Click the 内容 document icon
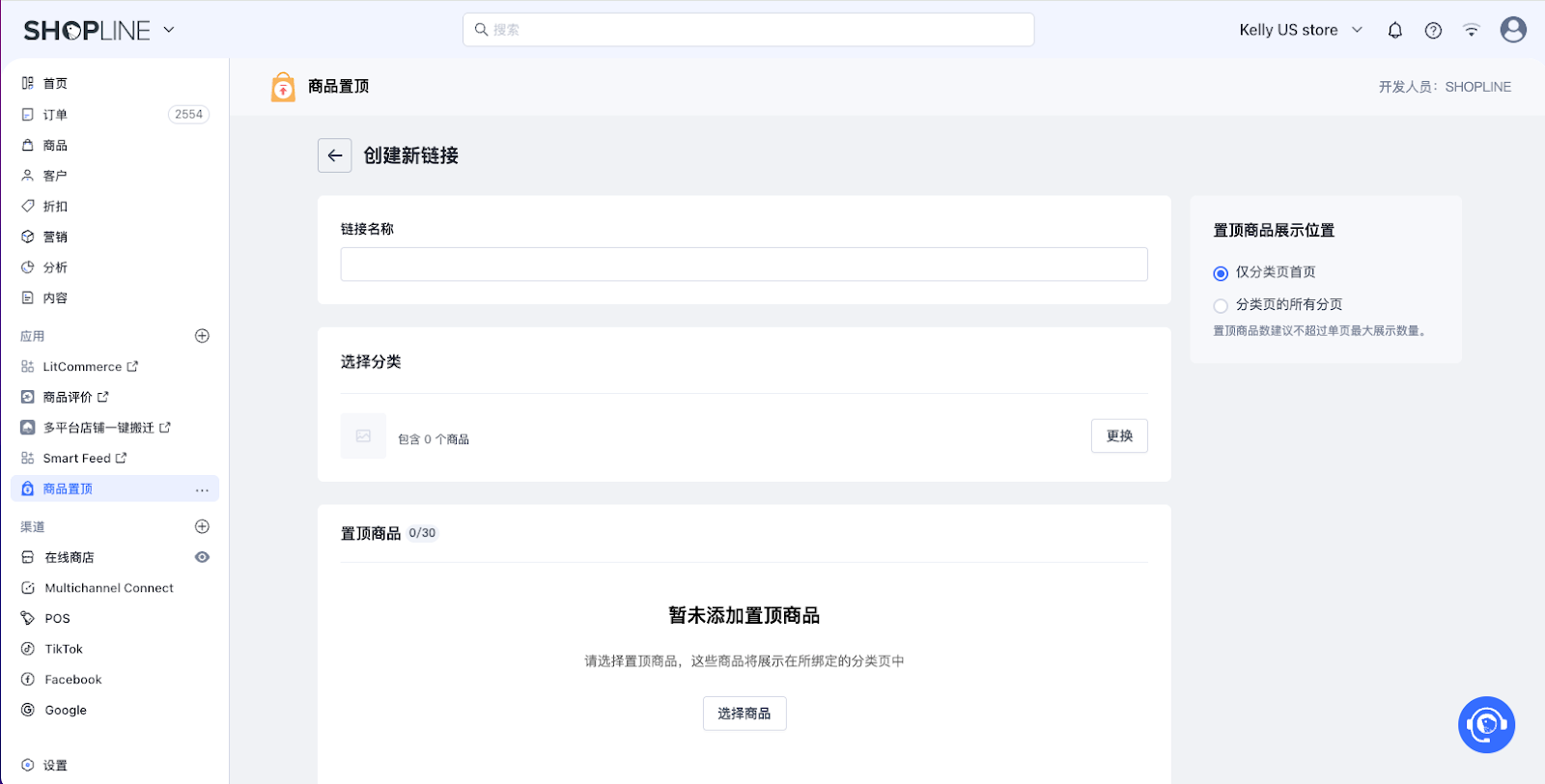The height and width of the screenshot is (784, 1545). point(28,298)
